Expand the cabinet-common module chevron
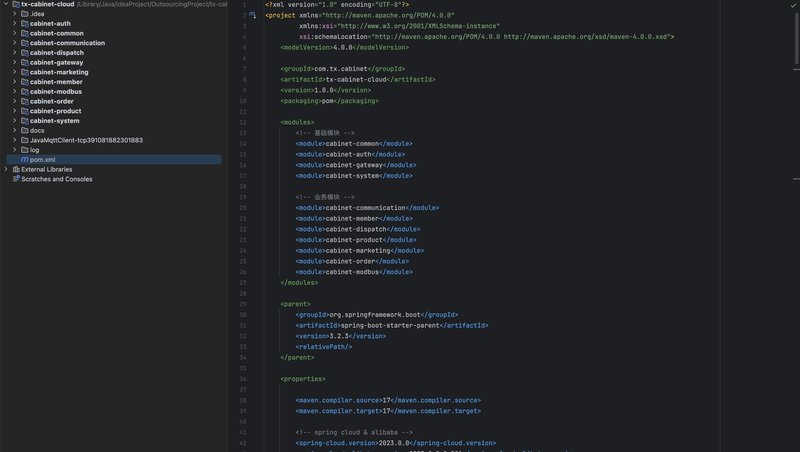 [x=15, y=33]
